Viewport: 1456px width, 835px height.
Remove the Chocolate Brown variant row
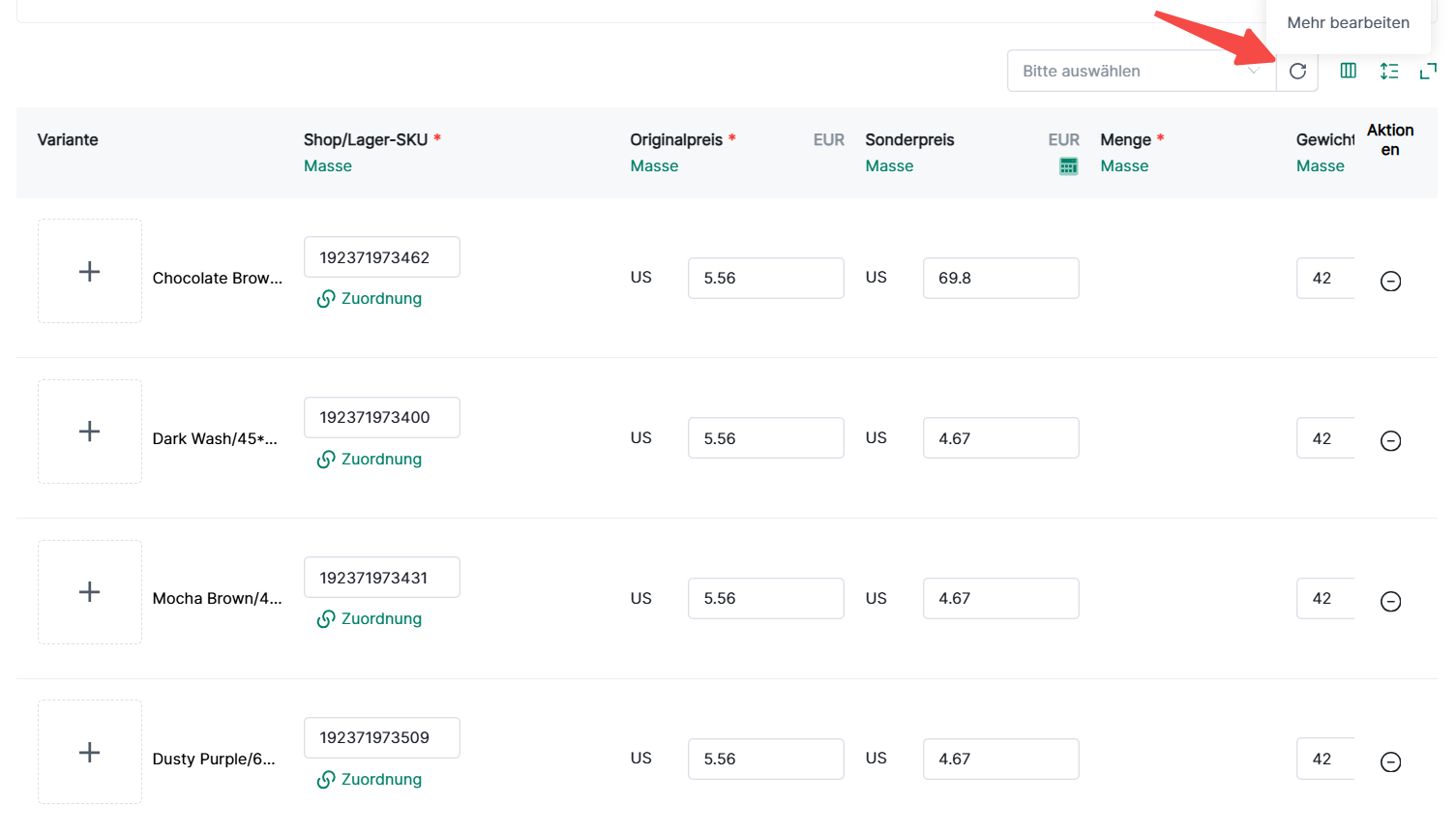pos(1390,282)
